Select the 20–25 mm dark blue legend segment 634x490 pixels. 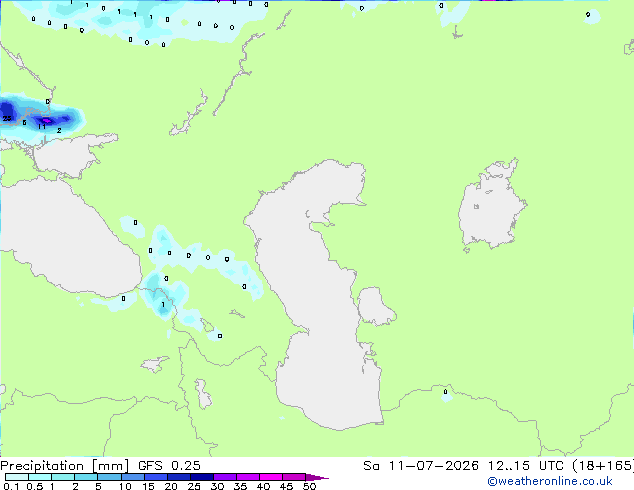(x=178, y=477)
